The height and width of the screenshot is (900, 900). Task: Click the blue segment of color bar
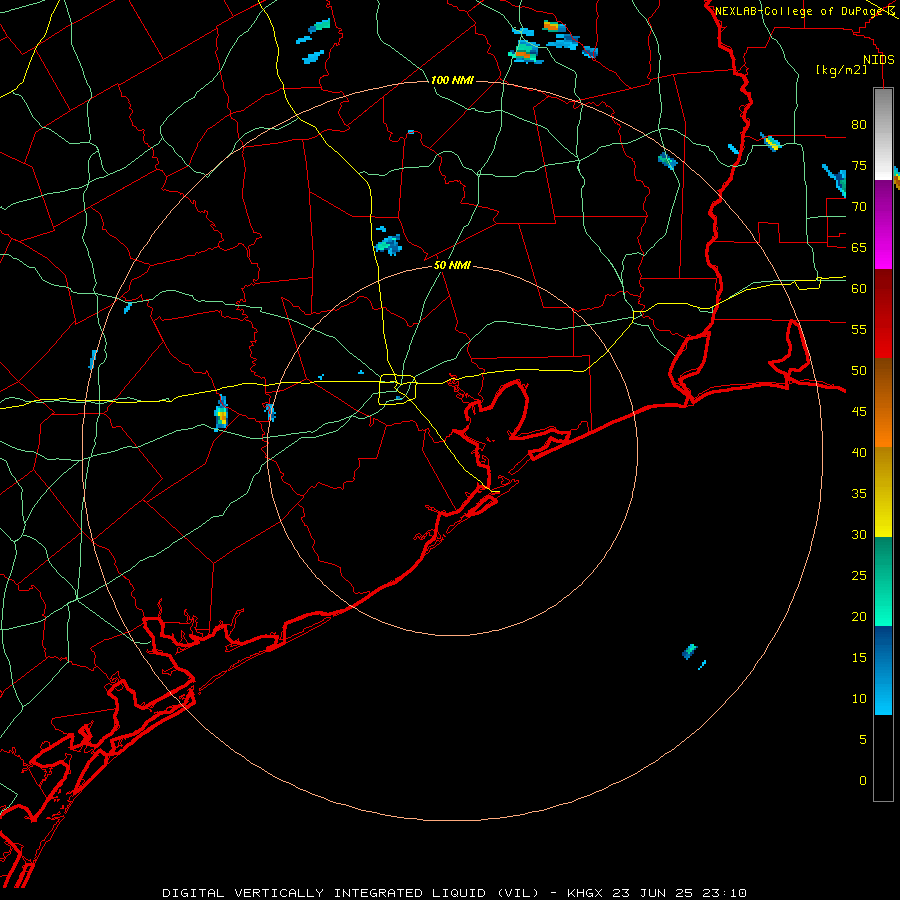(x=883, y=670)
